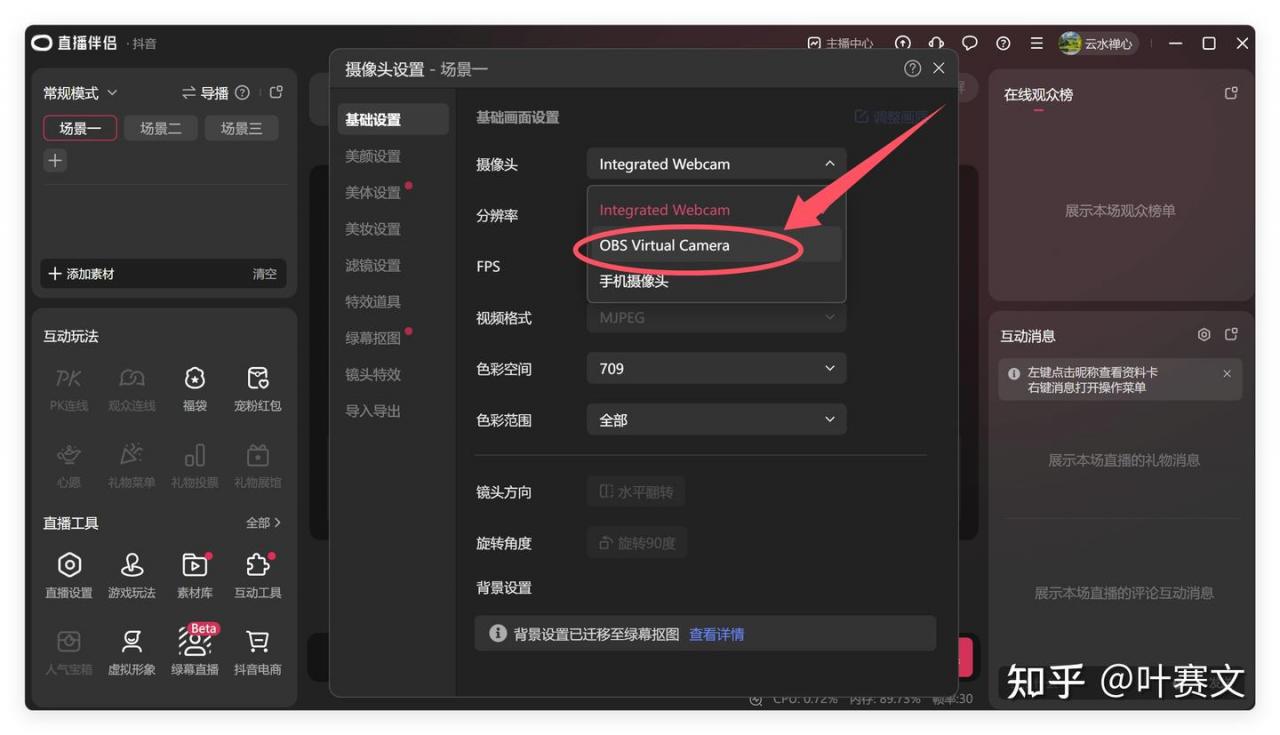Choose OBS Virtual Camera from camera list
1280x735 pixels.
pyautogui.click(x=716, y=245)
